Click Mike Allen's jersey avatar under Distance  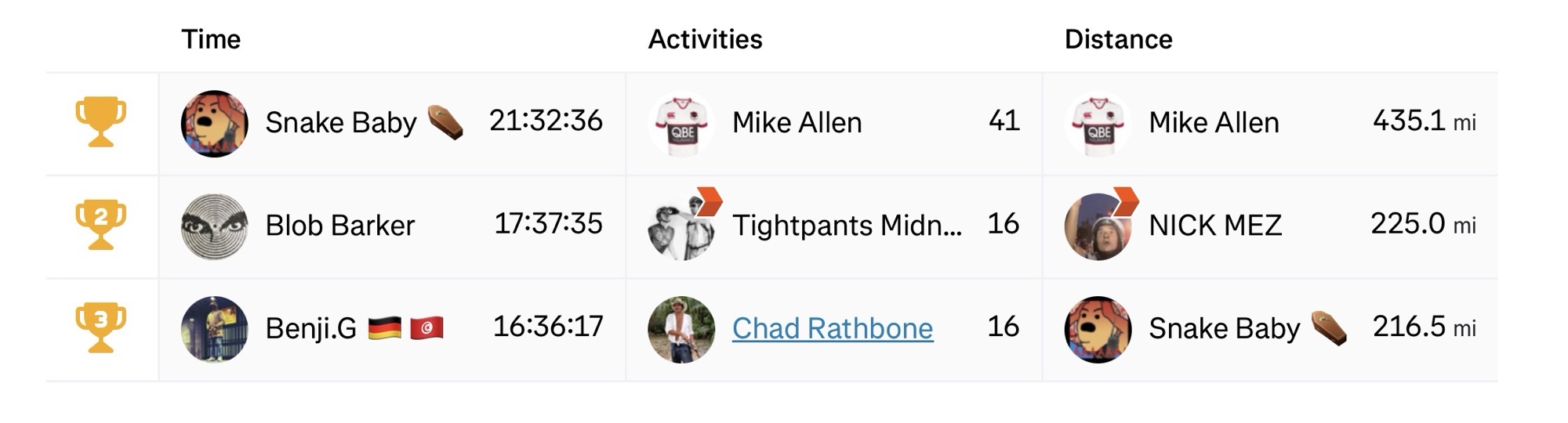(x=1098, y=124)
